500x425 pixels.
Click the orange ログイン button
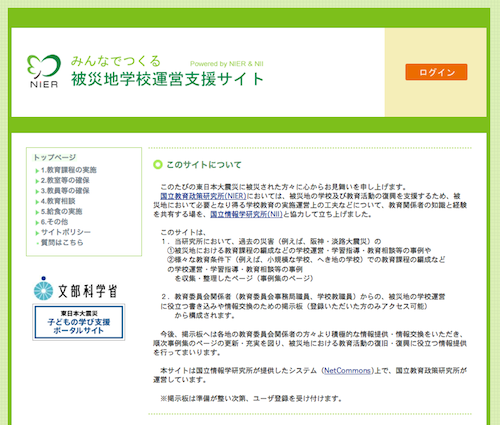tap(436, 72)
